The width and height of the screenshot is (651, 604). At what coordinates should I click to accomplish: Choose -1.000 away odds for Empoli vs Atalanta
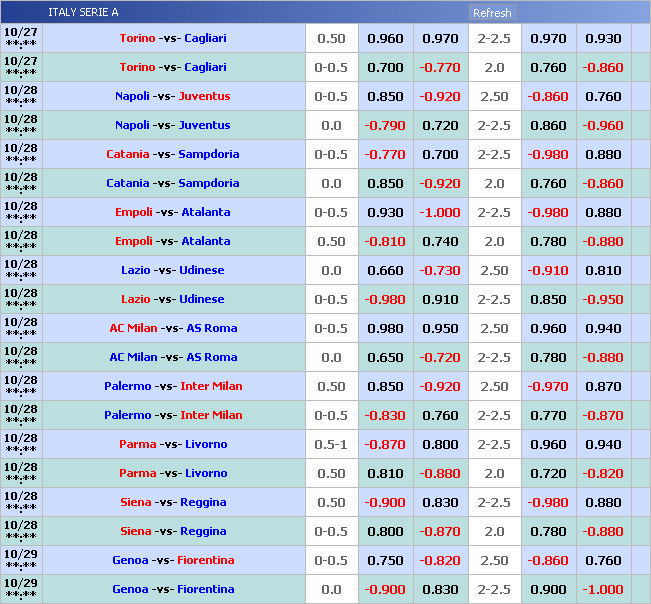[440, 213]
